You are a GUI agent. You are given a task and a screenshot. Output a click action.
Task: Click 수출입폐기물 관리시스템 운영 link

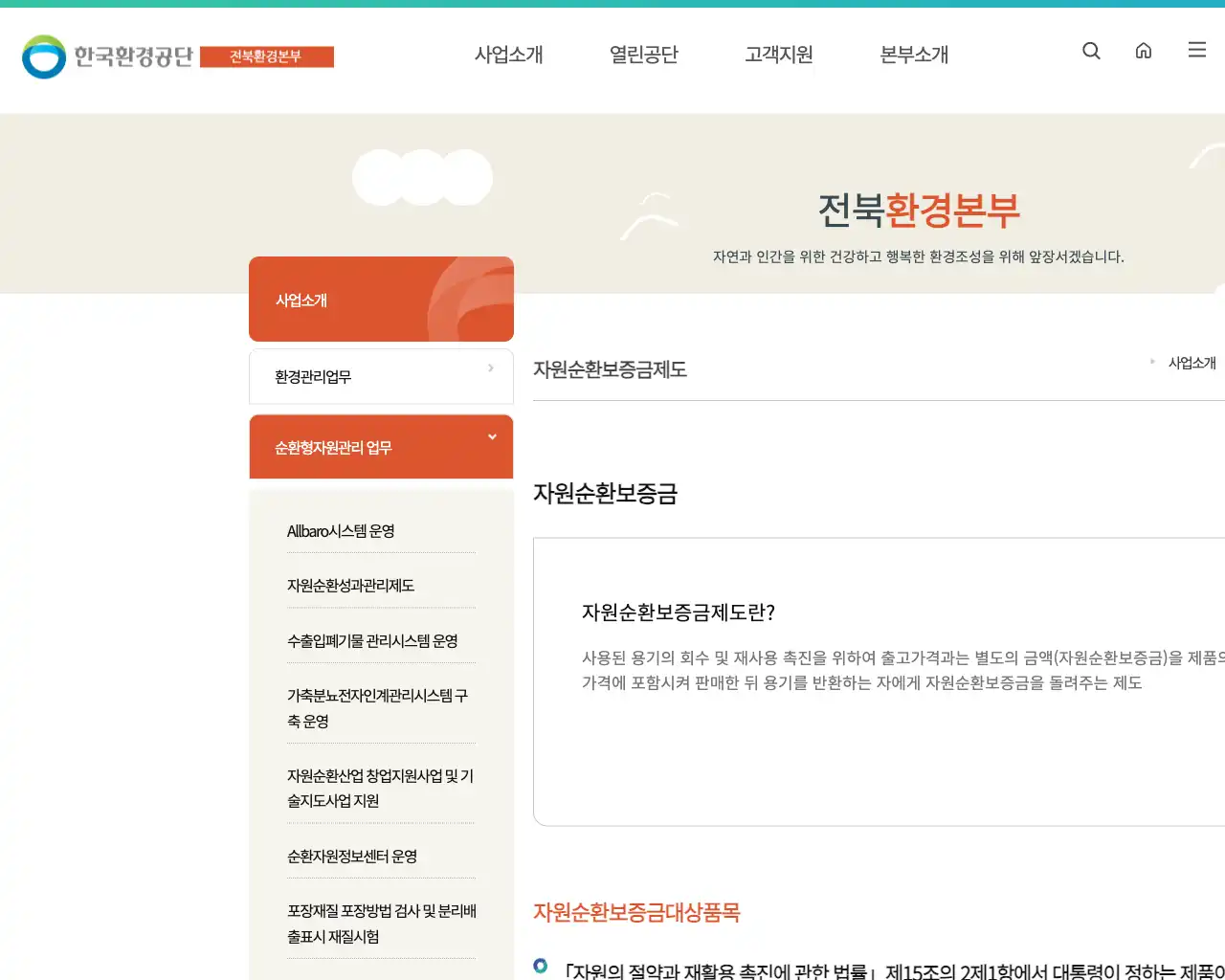coord(367,640)
